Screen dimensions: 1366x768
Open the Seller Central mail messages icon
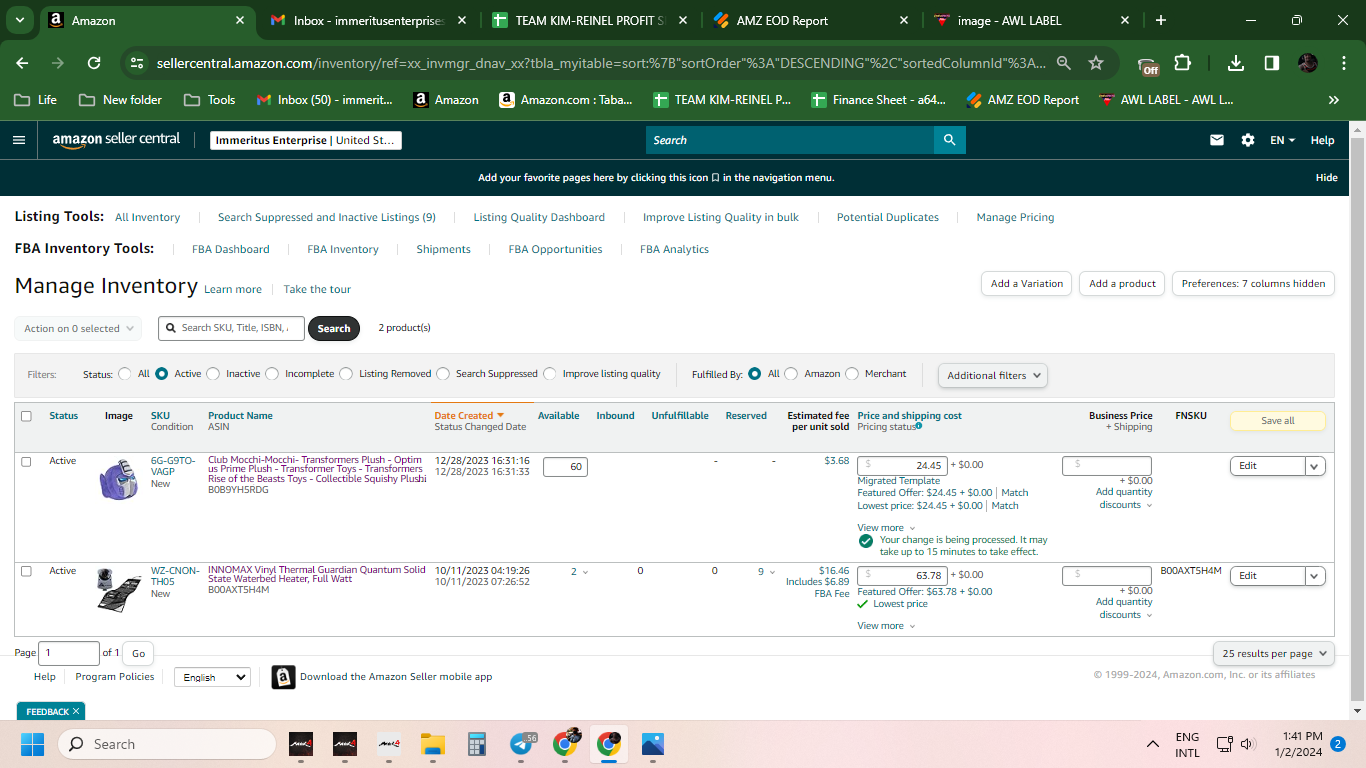tap(1217, 140)
